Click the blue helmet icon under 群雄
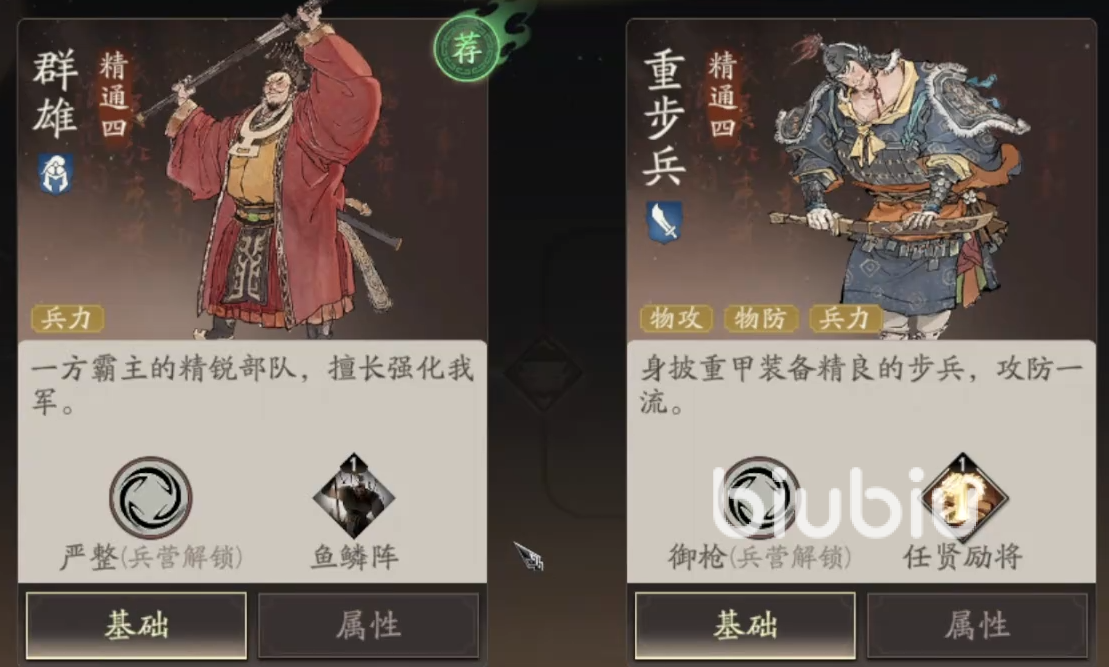The height and width of the screenshot is (667, 1109). pos(56,174)
